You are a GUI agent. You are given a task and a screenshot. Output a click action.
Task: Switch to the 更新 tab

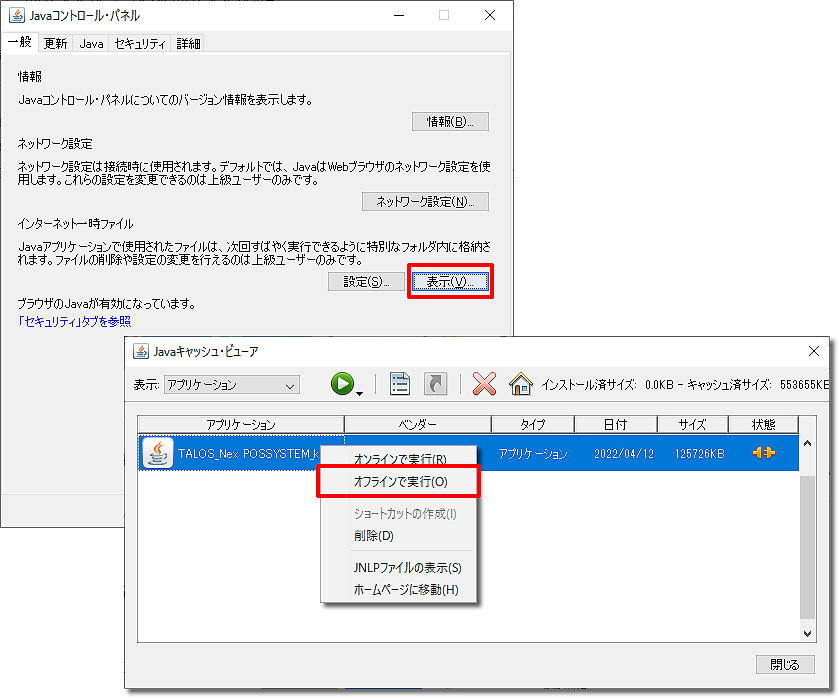coord(54,42)
